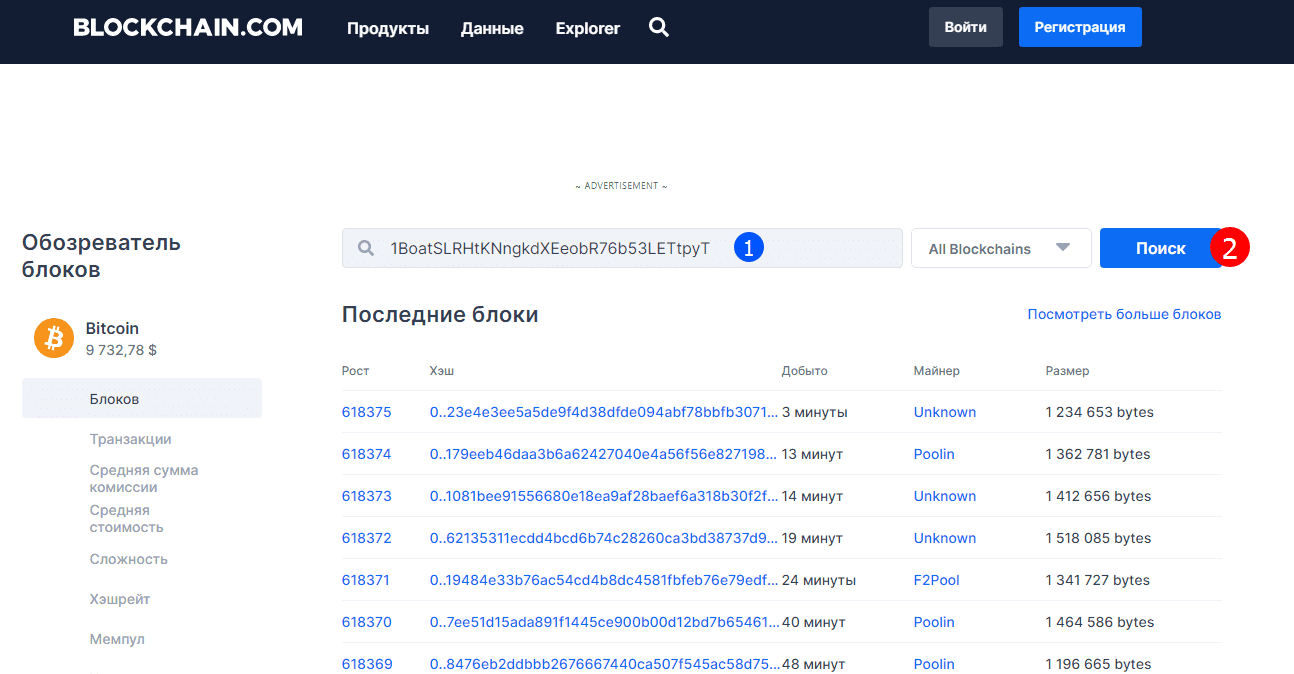
Task: Open Poolin miner of block 618370
Action: point(934,622)
